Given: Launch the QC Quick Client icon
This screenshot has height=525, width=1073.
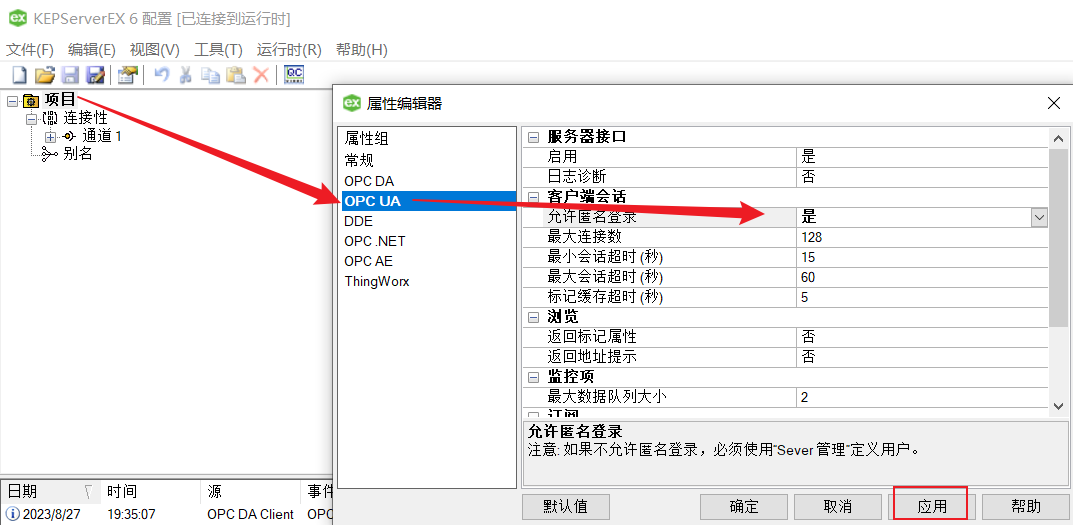Looking at the screenshot, I should point(294,75).
